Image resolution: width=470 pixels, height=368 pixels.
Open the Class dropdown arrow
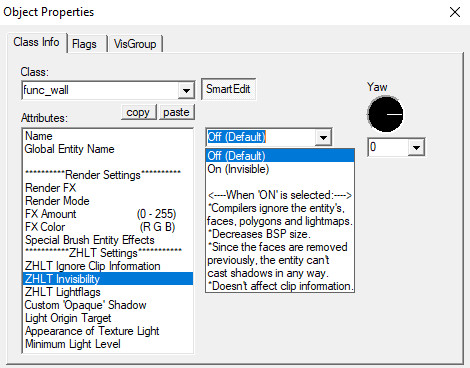pos(186,90)
